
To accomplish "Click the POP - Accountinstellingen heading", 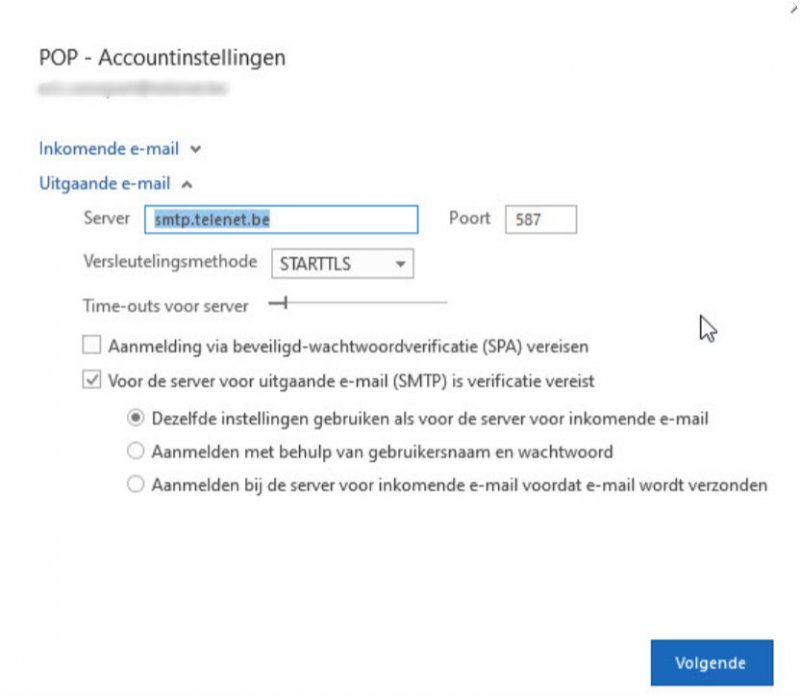I will pyautogui.click(x=162, y=58).
